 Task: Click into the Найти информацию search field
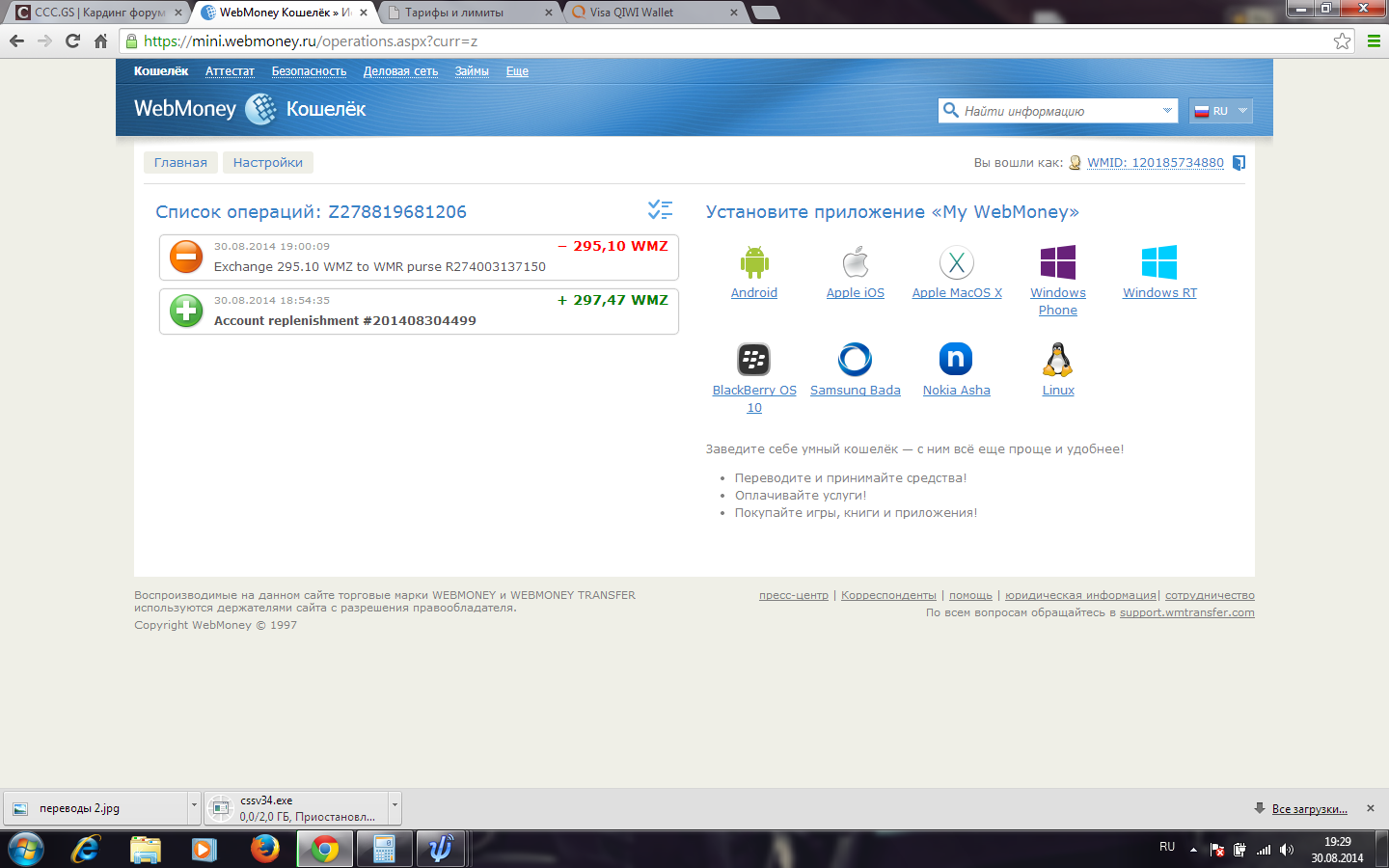pos(1058,111)
